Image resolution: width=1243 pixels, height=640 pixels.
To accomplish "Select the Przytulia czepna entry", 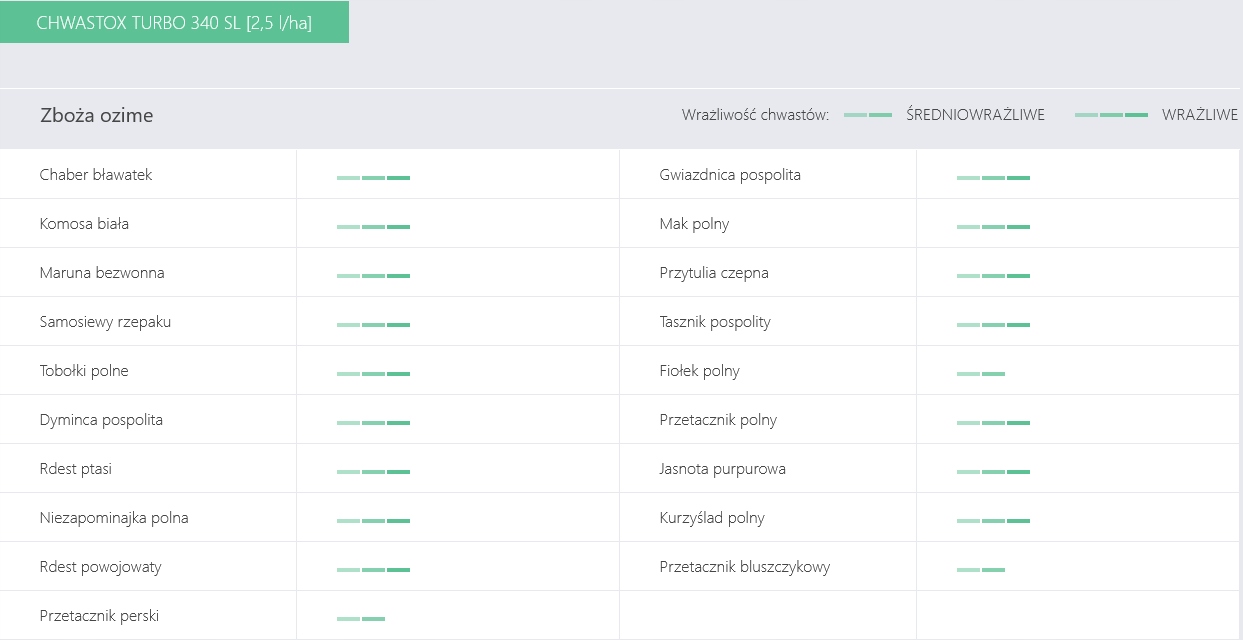I will click(x=714, y=273).
